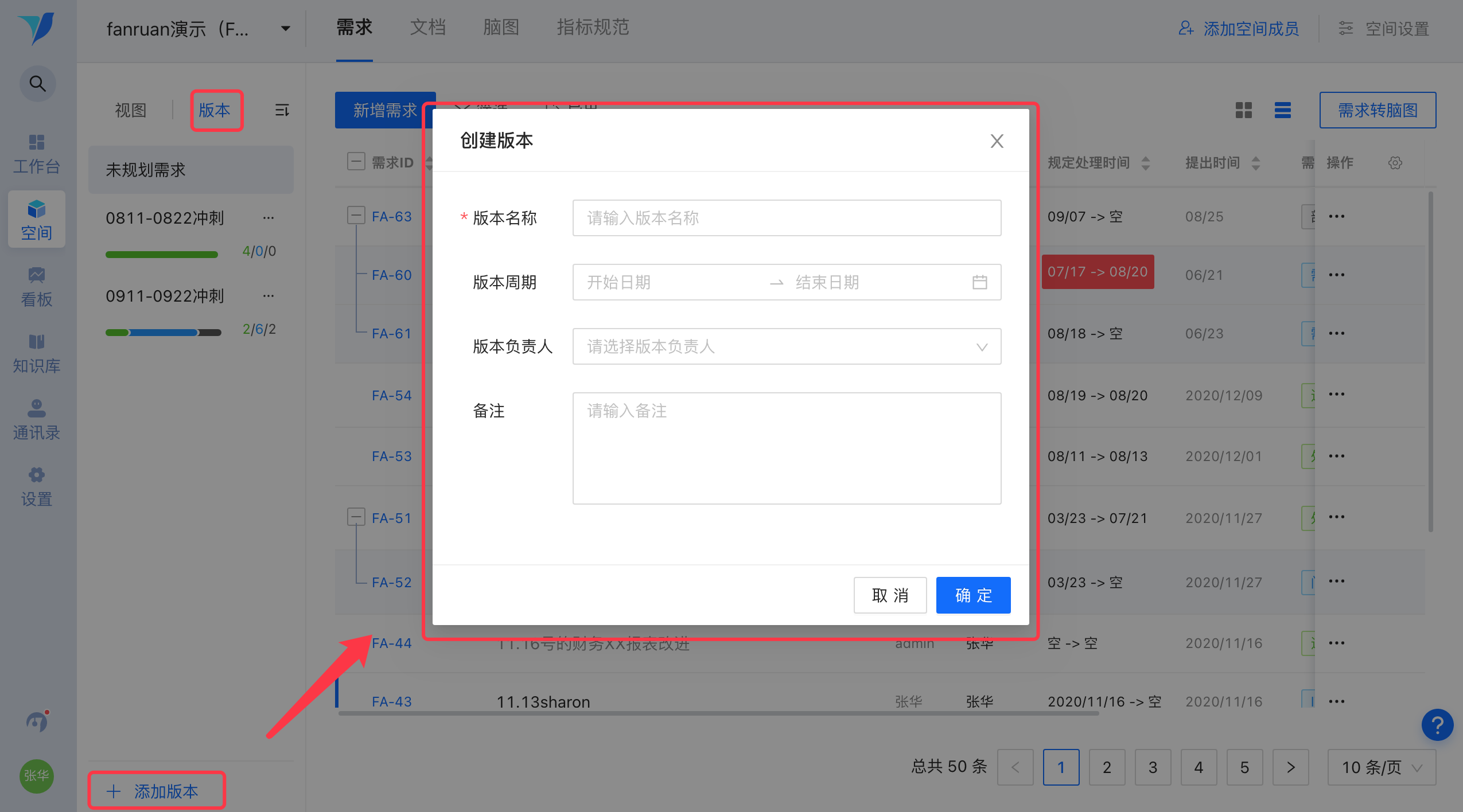
Task: Open table column settings gear icon
Action: tap(1395, 163)
